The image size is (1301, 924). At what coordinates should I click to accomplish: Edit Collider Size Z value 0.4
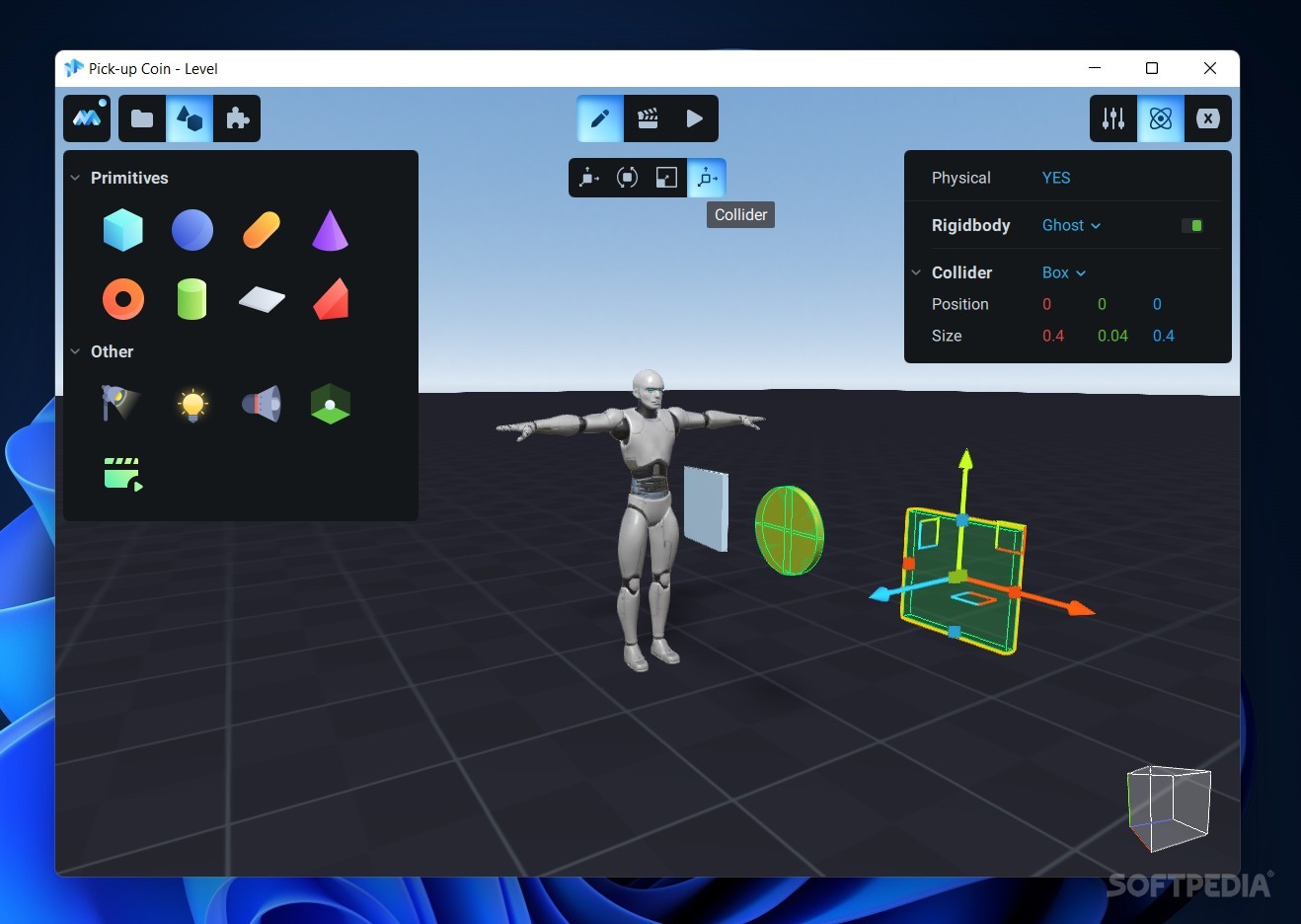coord(1164,336)
